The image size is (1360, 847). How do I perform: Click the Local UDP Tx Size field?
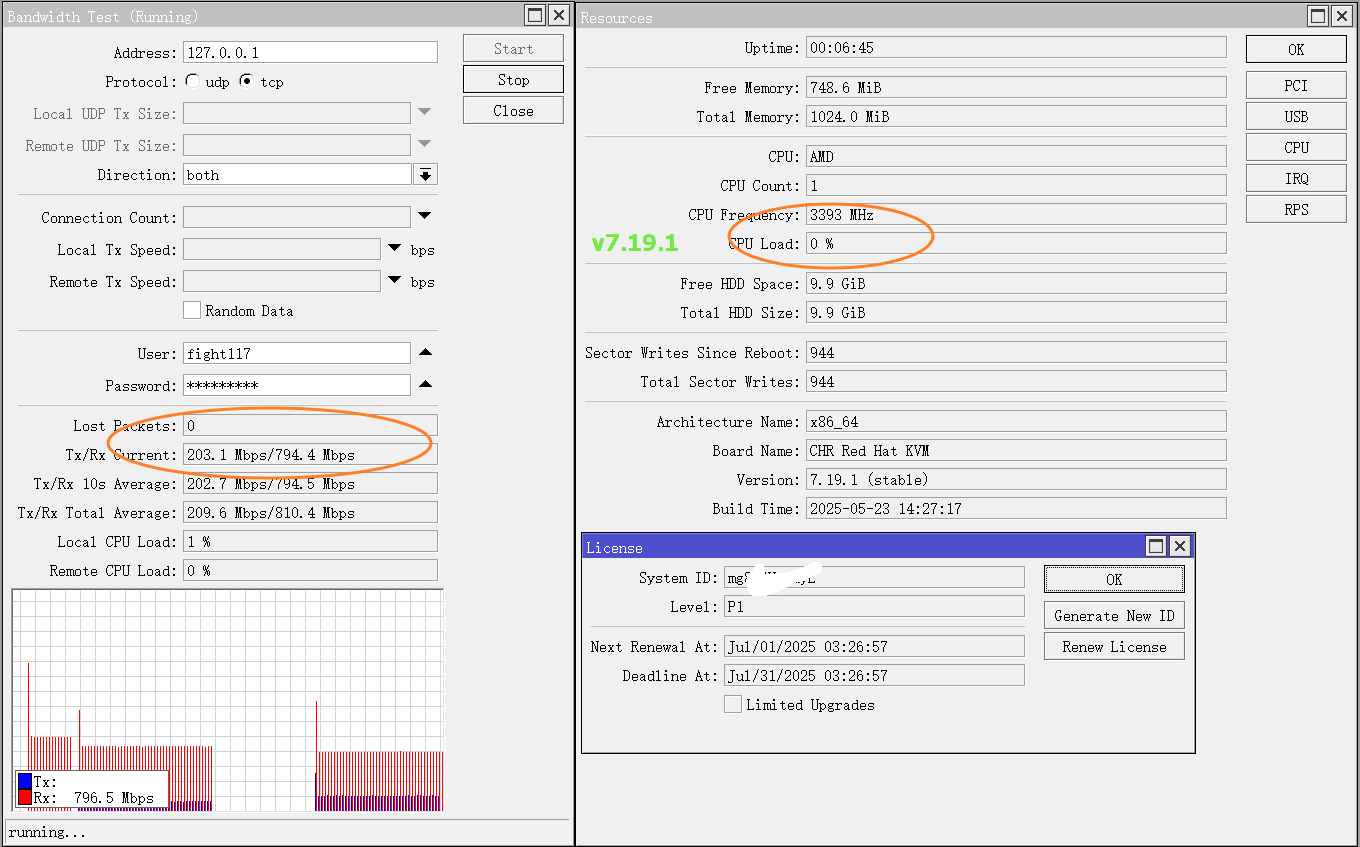(297, 113)
